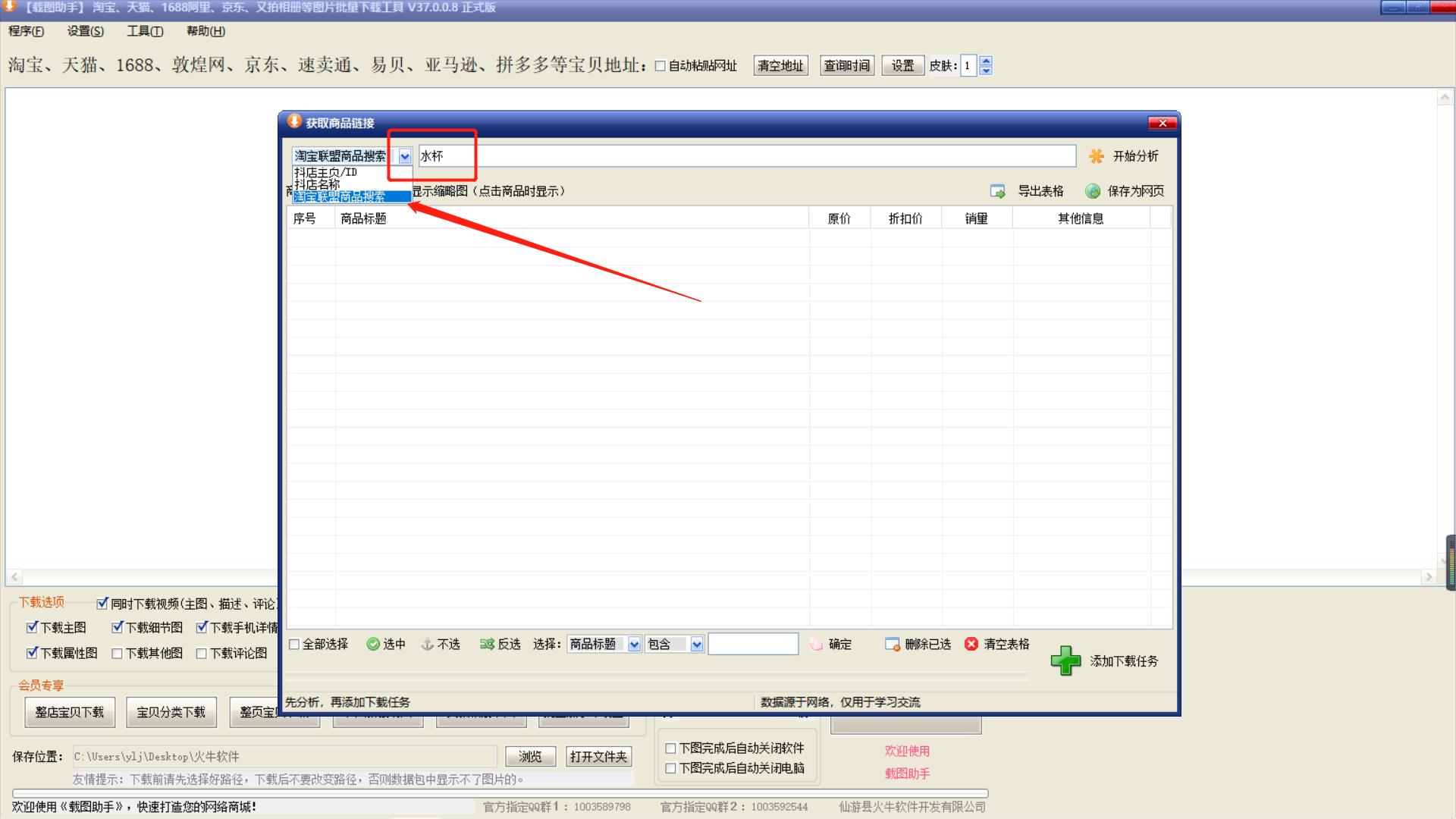Click the 打开文件夹 button

pos(598,757)
